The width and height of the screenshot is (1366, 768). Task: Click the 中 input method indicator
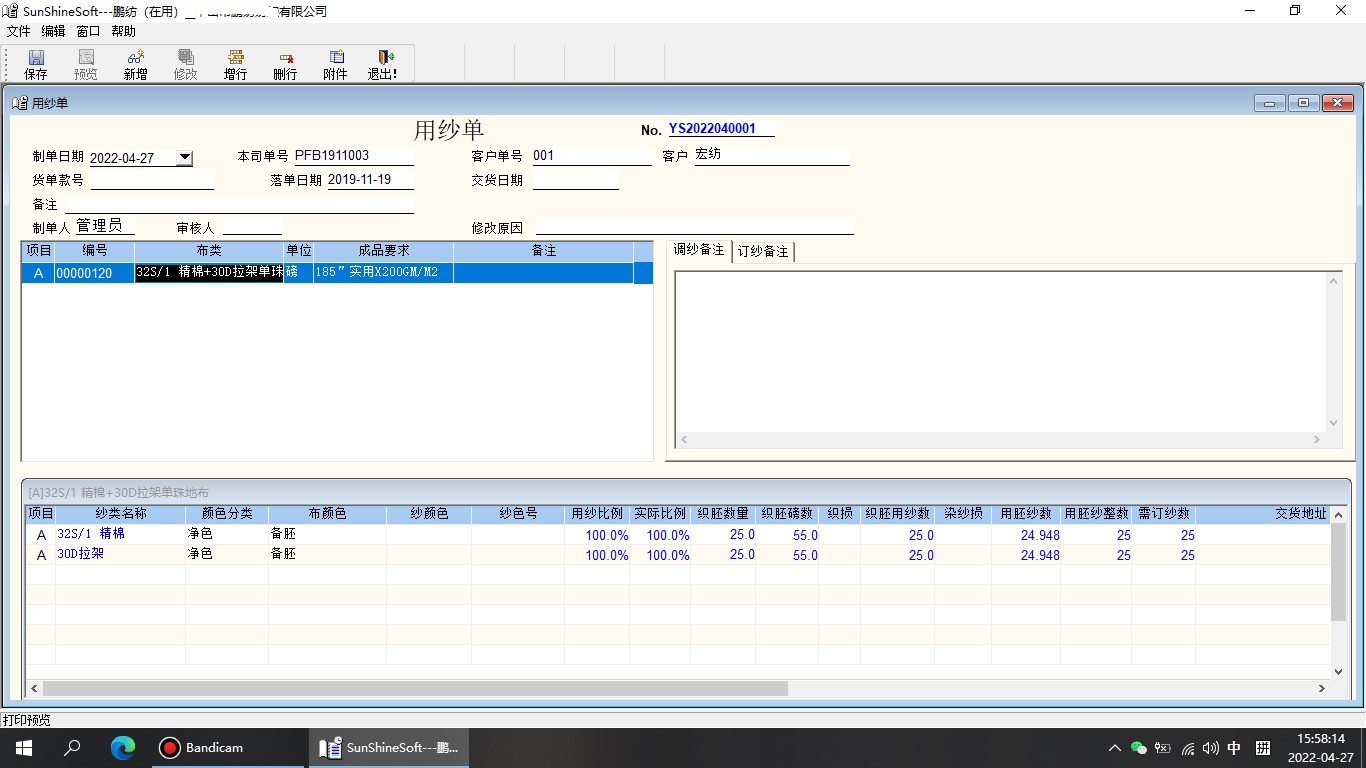pyautogui.click(x=1234, y=748)
